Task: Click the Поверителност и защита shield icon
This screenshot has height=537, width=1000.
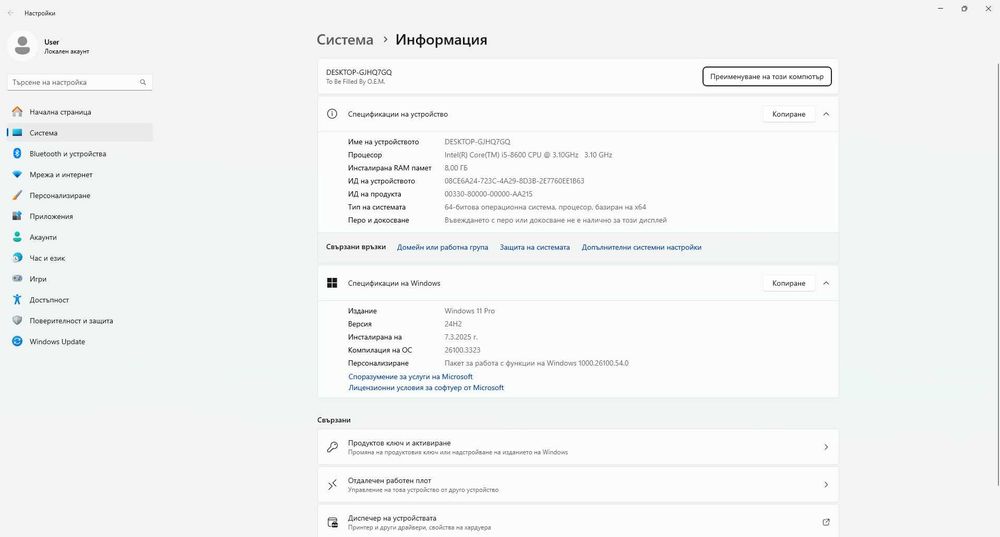Action: coord(17,320)
